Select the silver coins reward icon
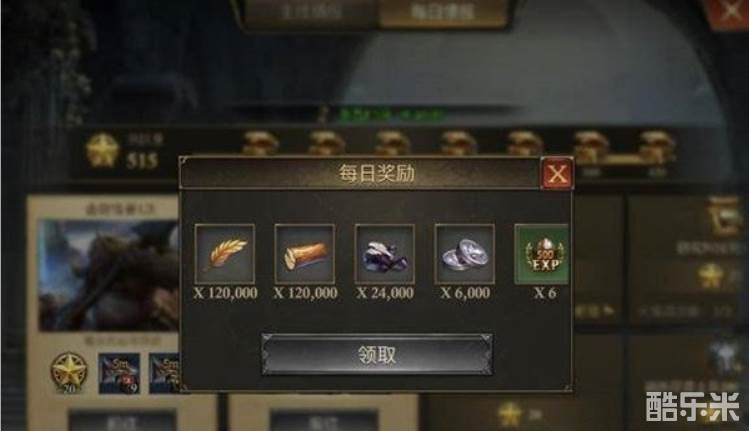This screenshot has height=431, width=749. click(x=464, y=254)
